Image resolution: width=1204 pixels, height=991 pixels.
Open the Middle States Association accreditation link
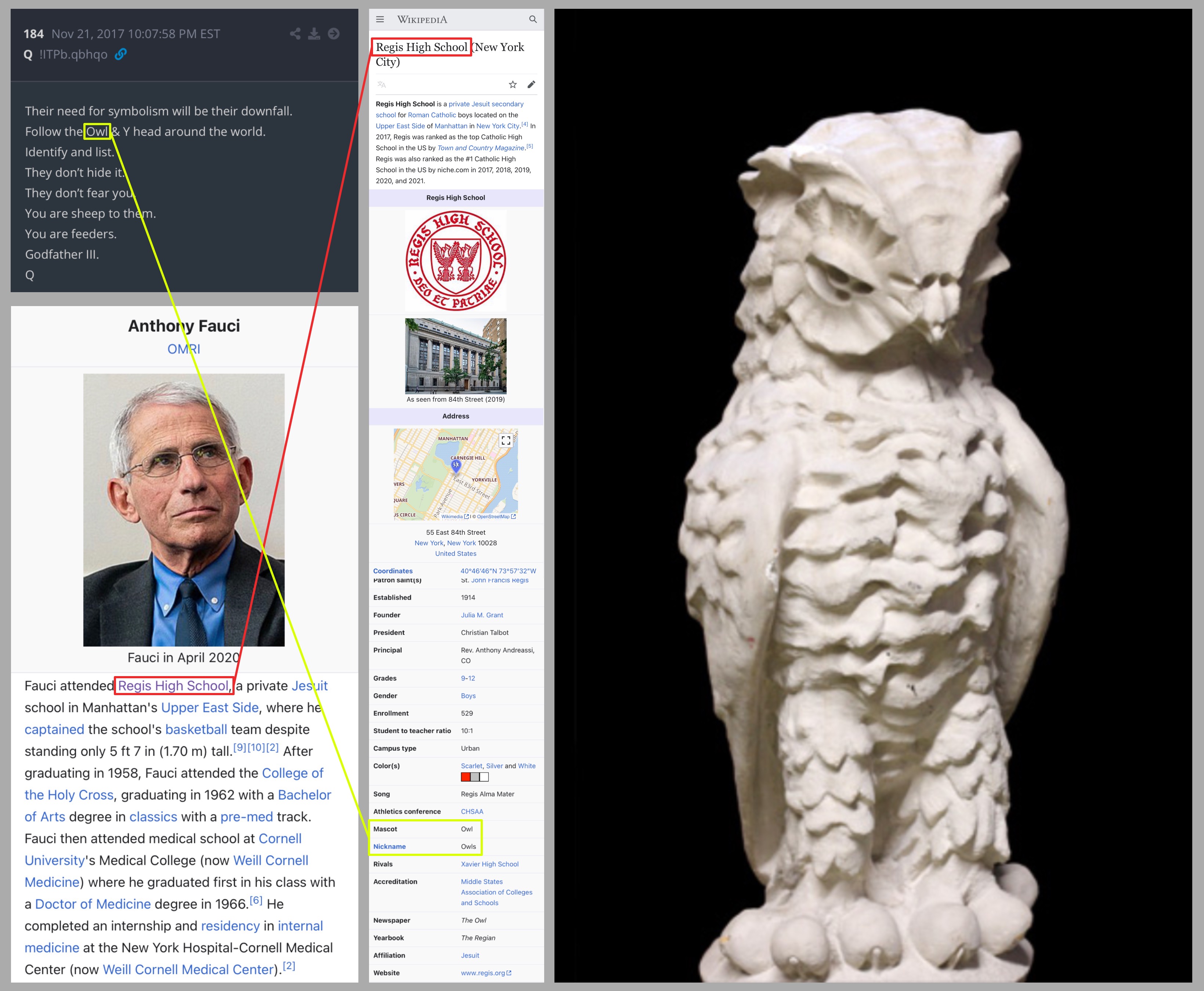(x=496, y=892)
